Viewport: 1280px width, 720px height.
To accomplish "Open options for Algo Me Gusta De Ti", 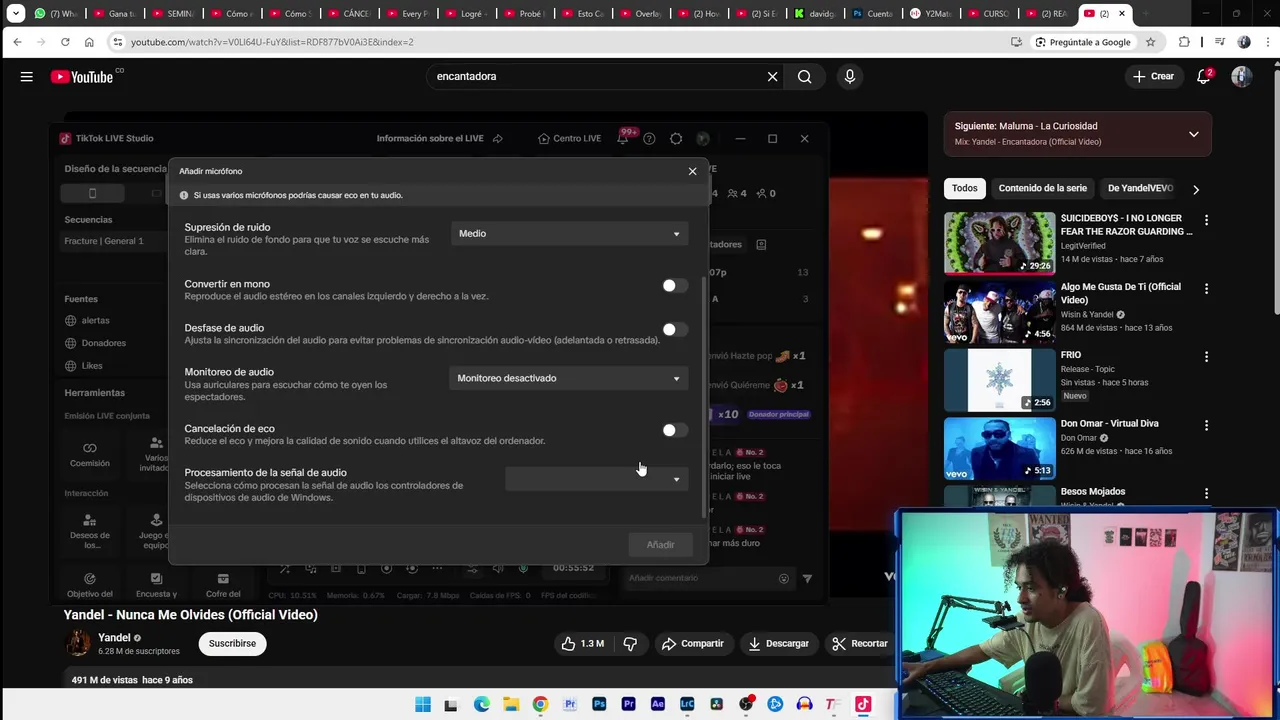I will coord(1206,288).
